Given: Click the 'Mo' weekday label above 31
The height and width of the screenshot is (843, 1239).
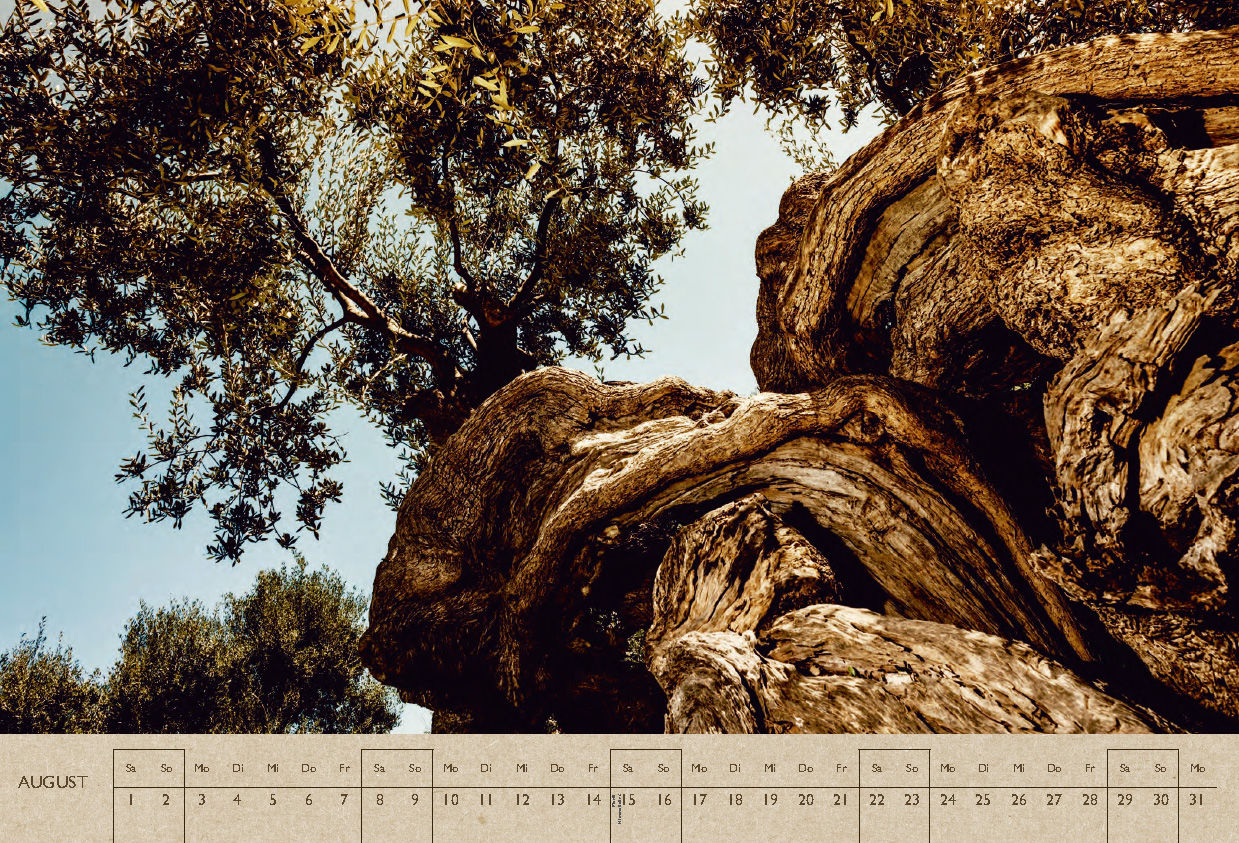Looking at the screenshot, I should [1197, 768].
